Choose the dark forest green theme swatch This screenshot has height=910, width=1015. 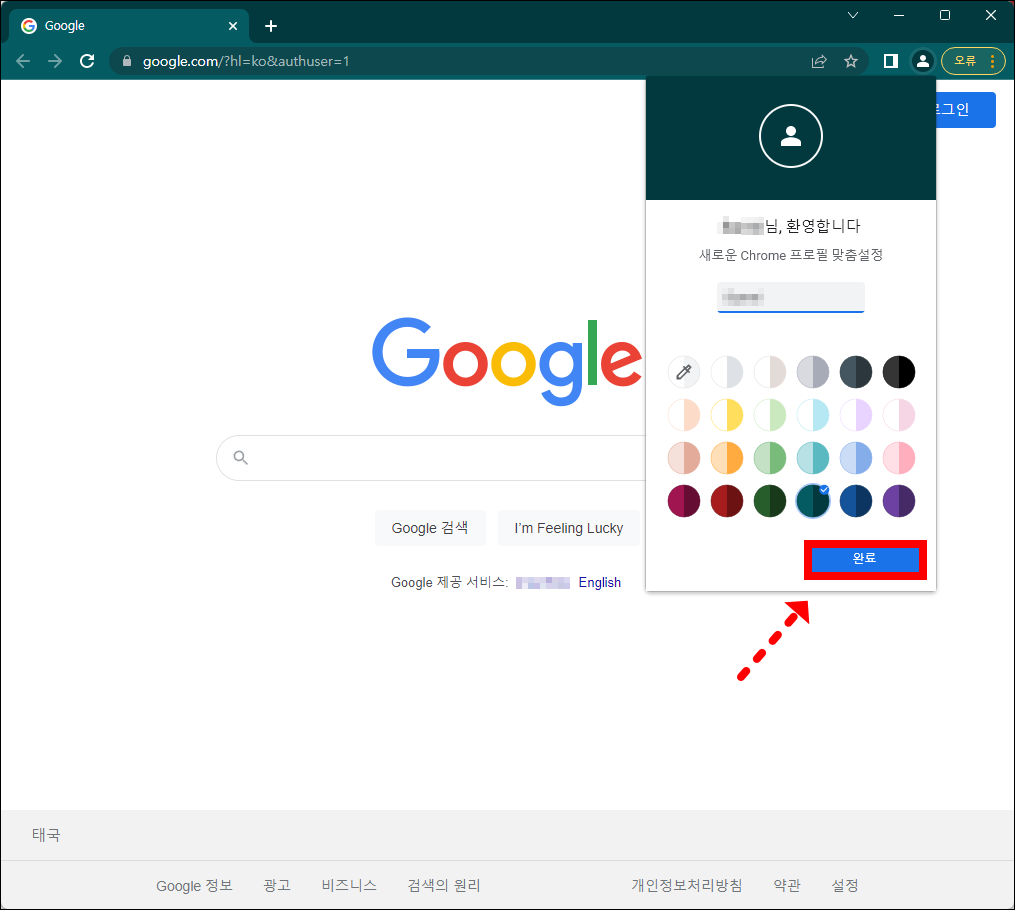click(x=770, y=501)
